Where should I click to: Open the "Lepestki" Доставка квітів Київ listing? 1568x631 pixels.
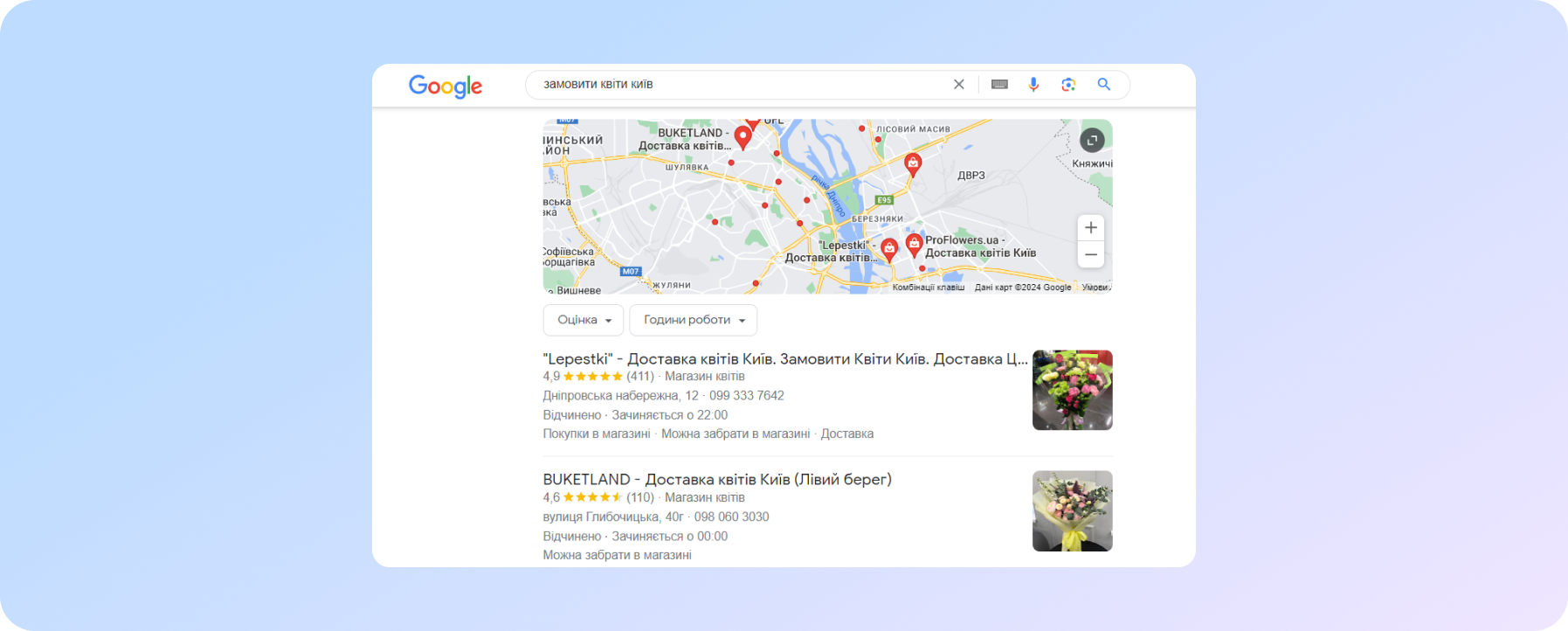point(785,359)
